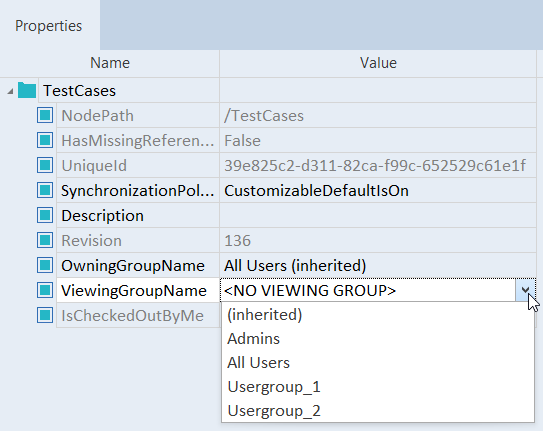Click the OwningGroupName property icon

[45, 265]
